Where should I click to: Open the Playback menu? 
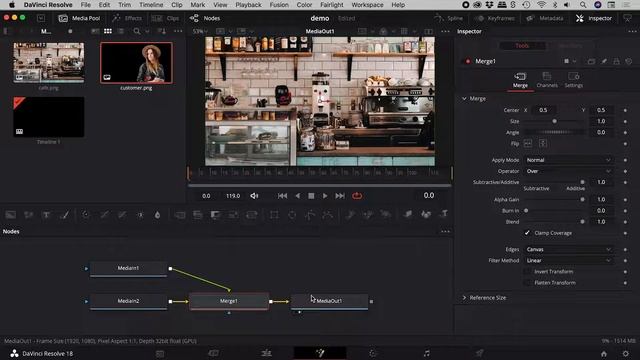[248, 5]
